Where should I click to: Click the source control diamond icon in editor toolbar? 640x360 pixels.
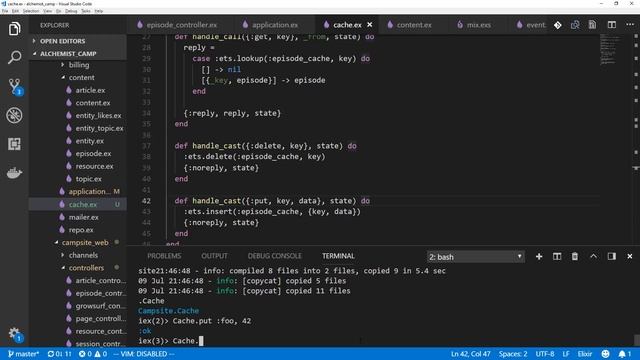(558, 25)
